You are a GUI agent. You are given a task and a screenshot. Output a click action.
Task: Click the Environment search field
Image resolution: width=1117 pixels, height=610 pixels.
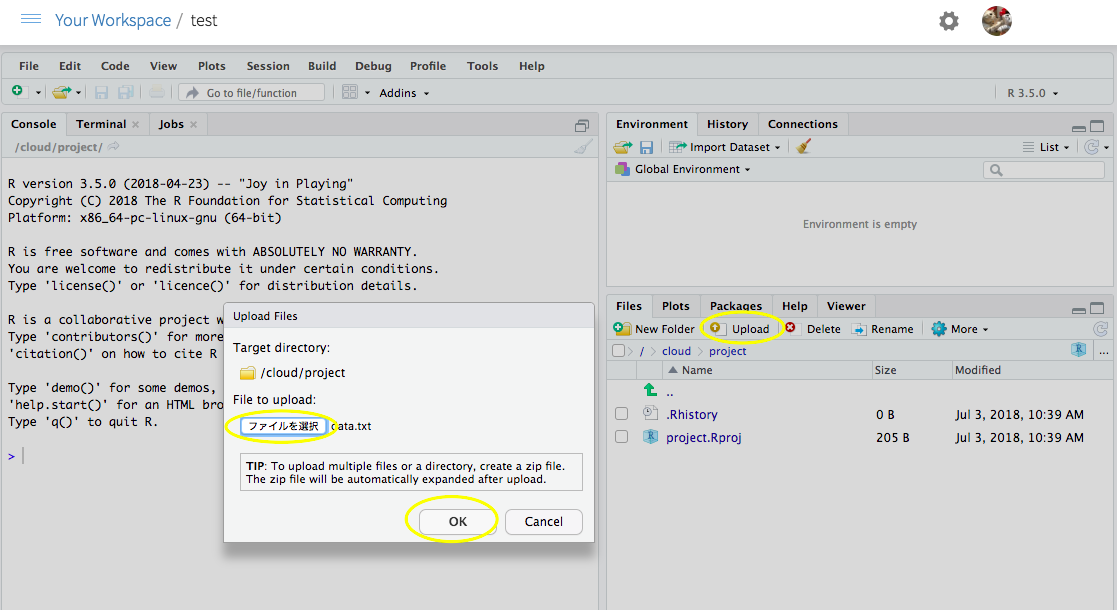(x=1043, y=168)
